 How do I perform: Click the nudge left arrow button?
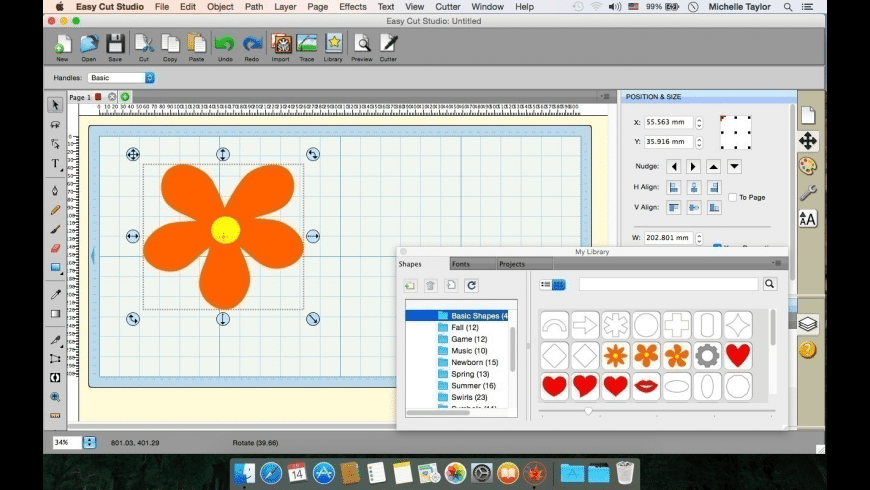coord(674,166)
